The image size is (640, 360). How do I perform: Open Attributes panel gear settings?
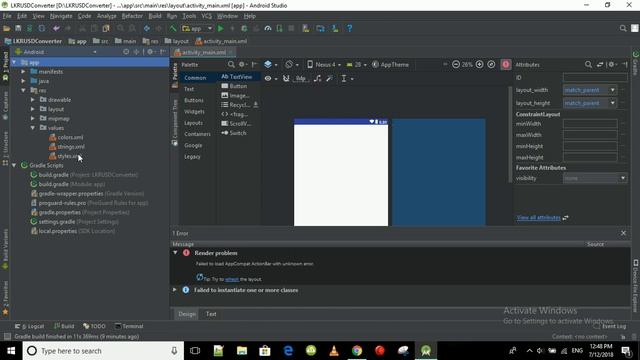click(612, 64)
